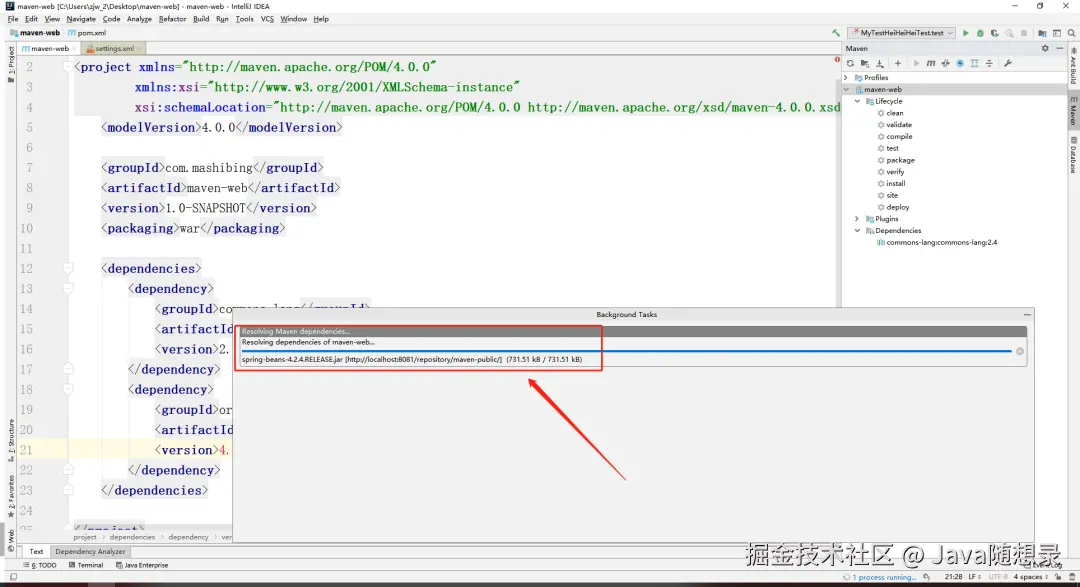Open the File menu
This screenshot has height=587, width=1080.
click(12, 19)
